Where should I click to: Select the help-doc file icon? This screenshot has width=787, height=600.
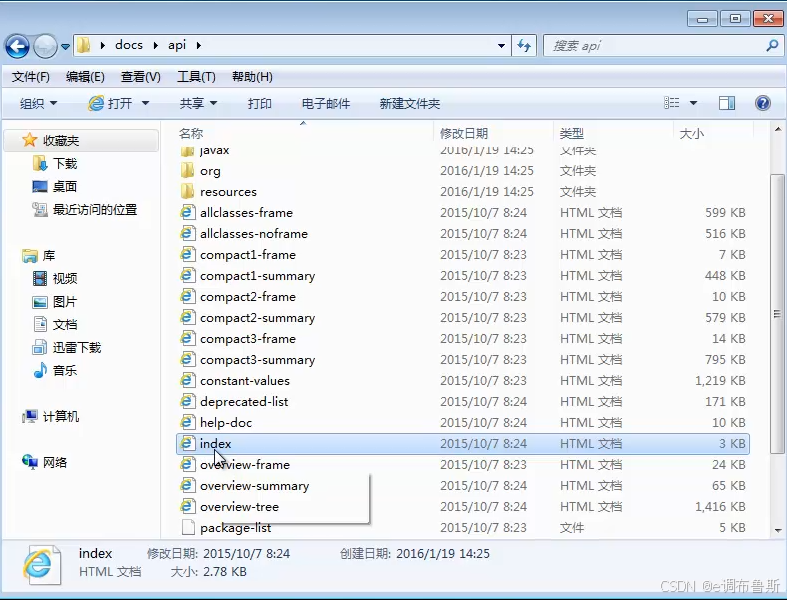click(187, 423)
